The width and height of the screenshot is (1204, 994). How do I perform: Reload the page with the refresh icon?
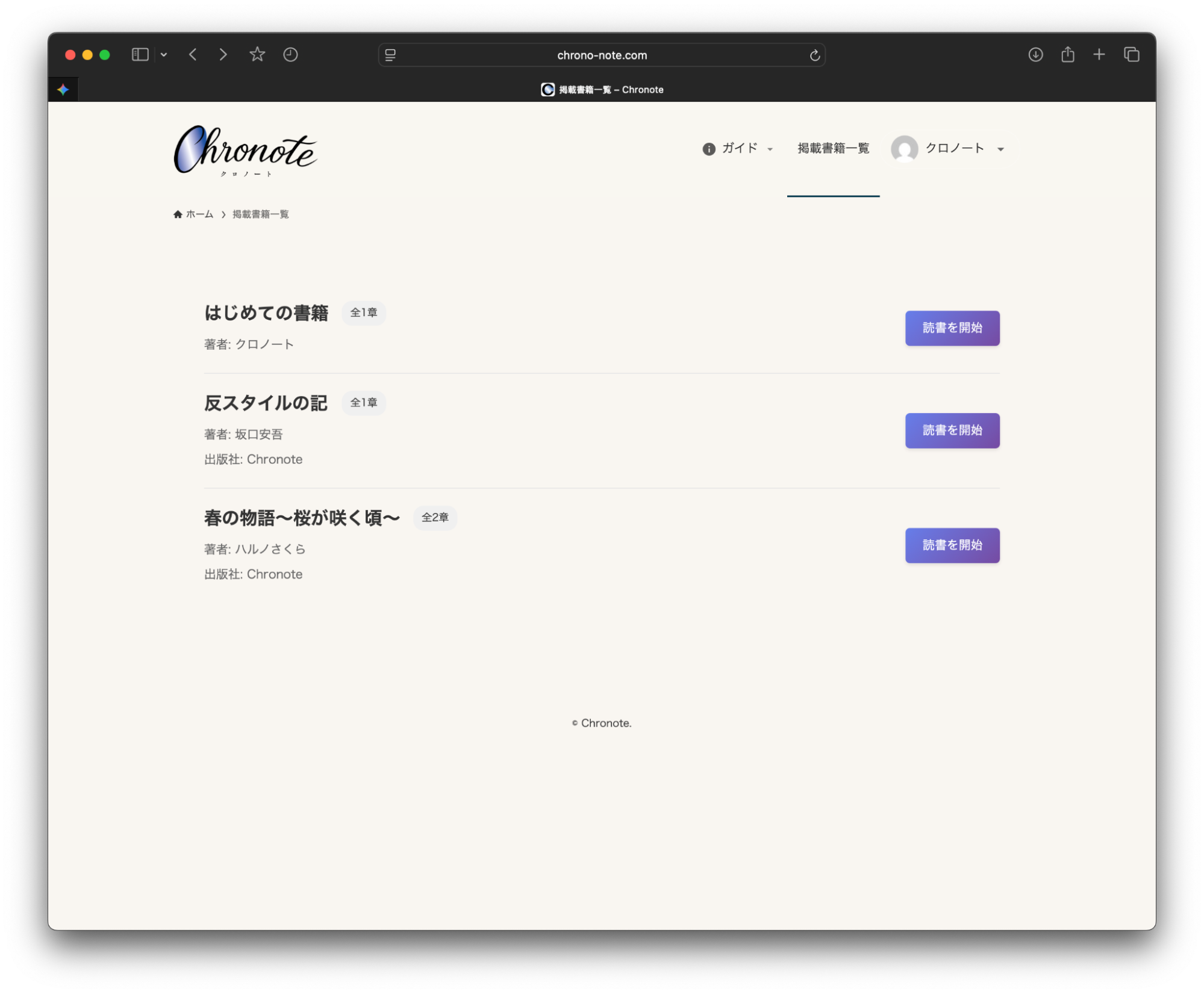[x=814, y=55]
